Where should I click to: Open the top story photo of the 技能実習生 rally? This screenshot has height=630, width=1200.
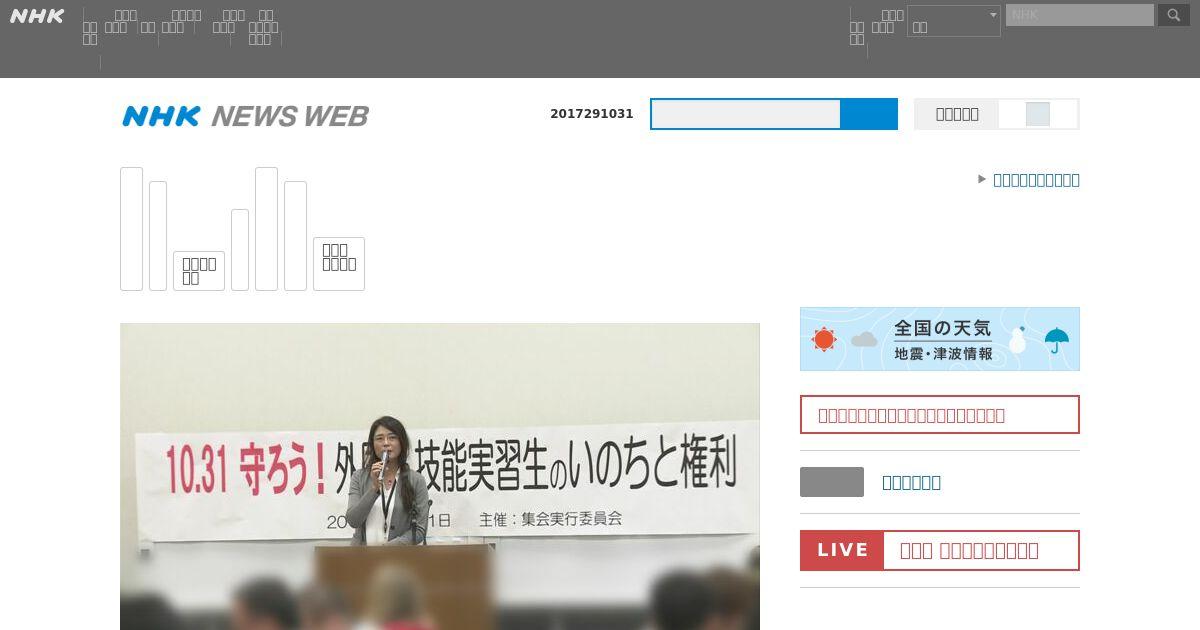(x=440, y=476)
